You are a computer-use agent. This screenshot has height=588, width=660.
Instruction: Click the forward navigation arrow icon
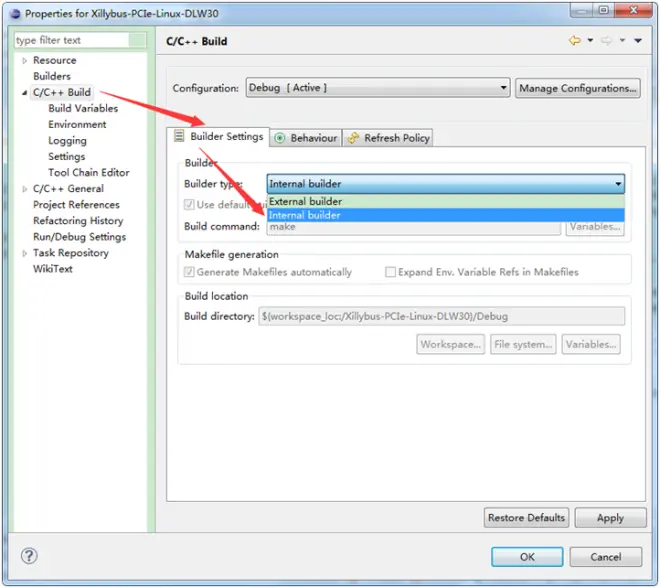point(606,40)
